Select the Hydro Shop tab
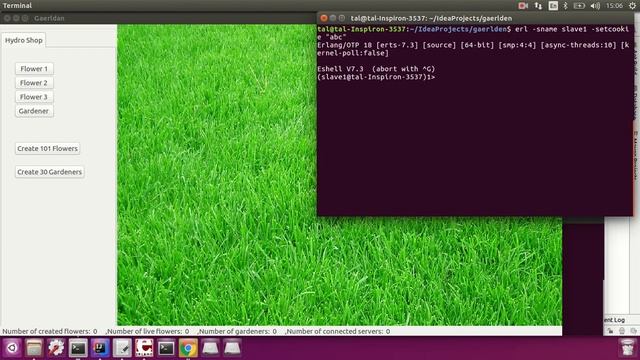The height and width of the screenshot is (360, 640). click(24, 40)
